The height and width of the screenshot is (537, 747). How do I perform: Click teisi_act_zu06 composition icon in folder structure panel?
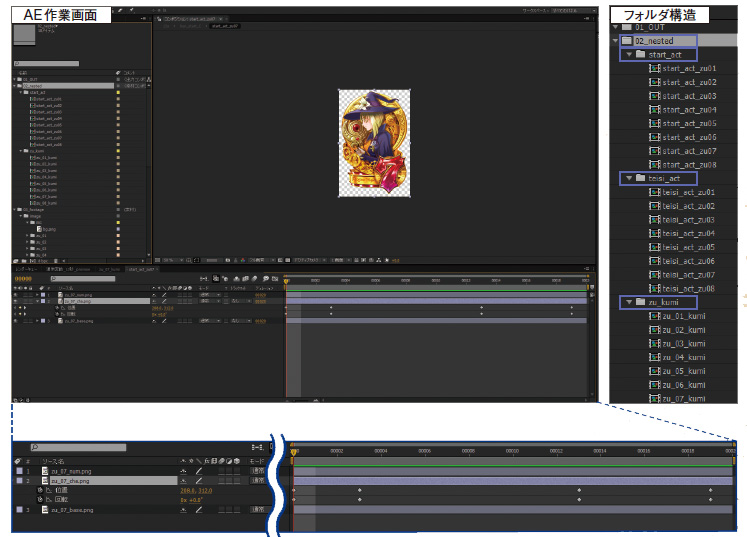[x=655, y=261]
